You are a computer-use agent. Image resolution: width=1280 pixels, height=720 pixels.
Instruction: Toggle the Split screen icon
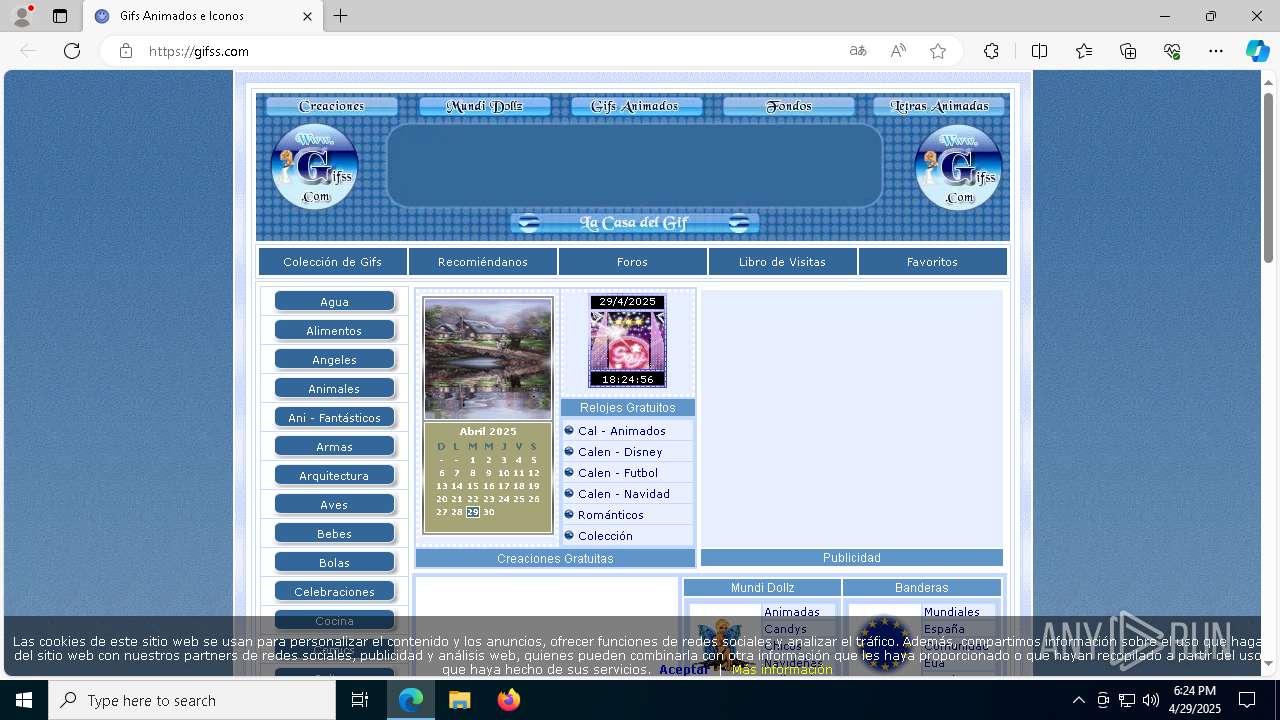coord(1039,51)
